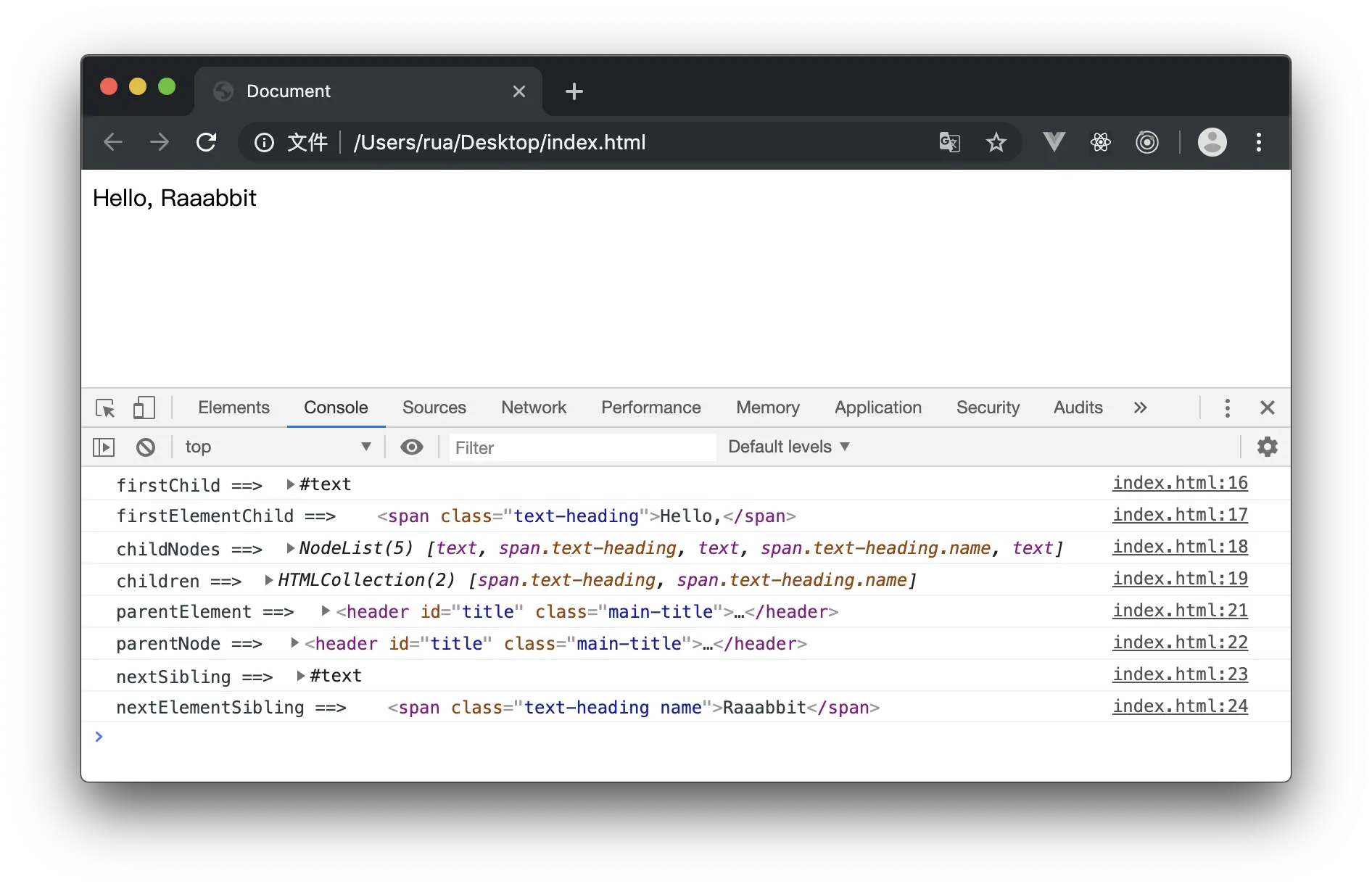
Task: Open console settings gear icon
Action: point(1267,447)
